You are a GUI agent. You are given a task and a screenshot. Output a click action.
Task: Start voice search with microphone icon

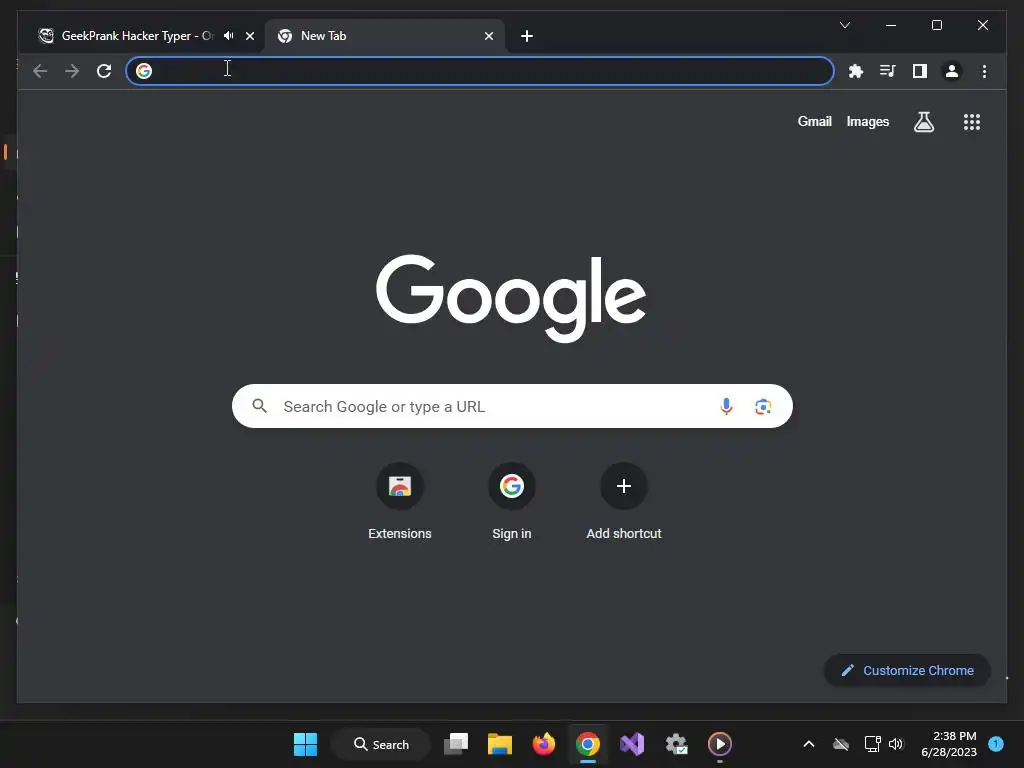(726, 406)
